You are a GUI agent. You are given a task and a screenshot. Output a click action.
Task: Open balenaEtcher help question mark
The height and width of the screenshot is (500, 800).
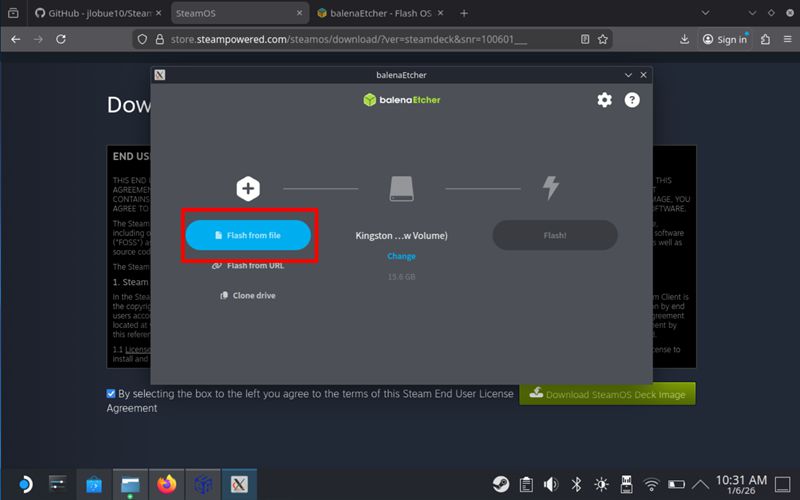pyautogui.click(x=632, y=100)
